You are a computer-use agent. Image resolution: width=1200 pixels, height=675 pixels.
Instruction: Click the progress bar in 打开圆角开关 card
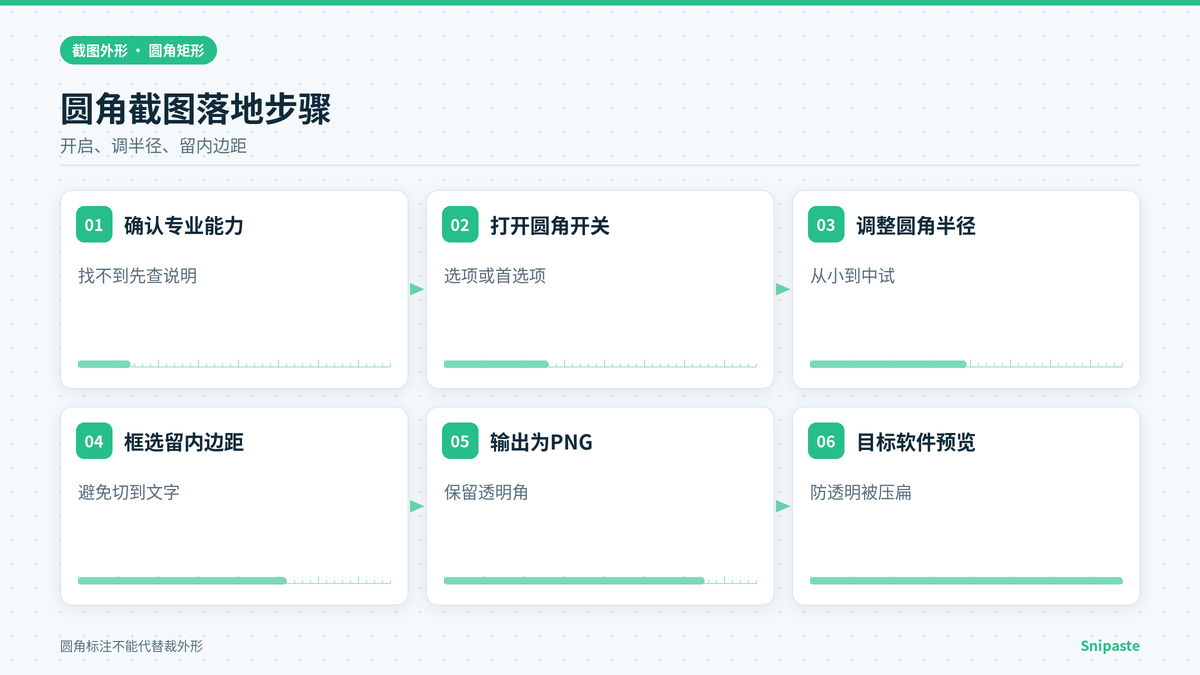[600, 364]
